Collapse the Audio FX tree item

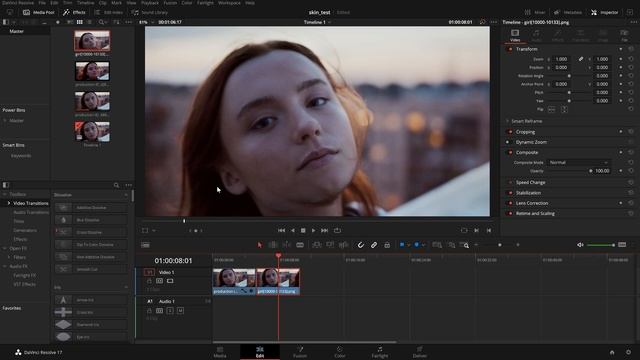point(5,266)
